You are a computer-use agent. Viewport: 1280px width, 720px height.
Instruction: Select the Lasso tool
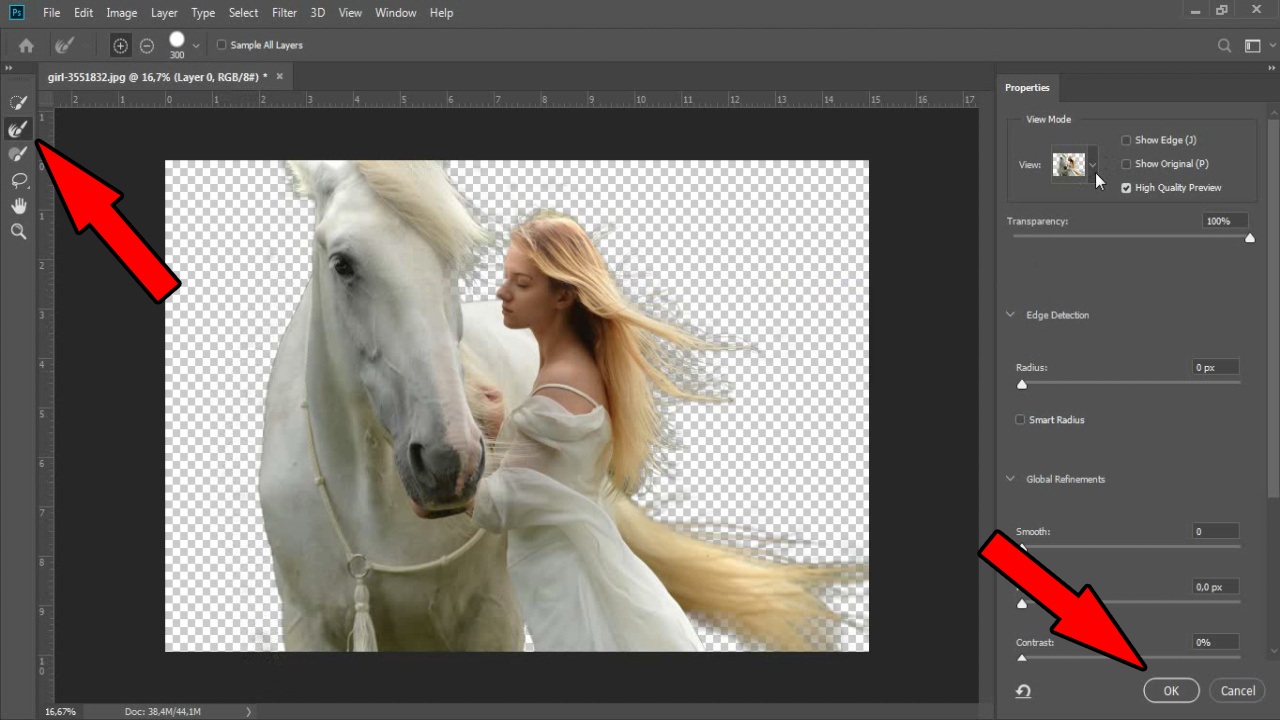(x=18, y=180)
